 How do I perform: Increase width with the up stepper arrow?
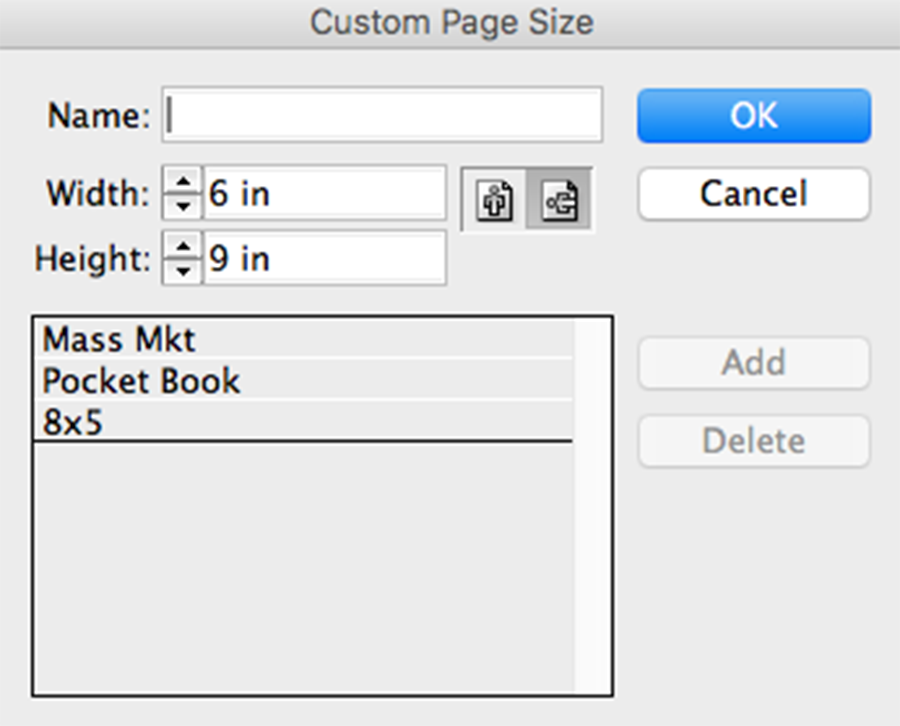(x=182, y=182)
